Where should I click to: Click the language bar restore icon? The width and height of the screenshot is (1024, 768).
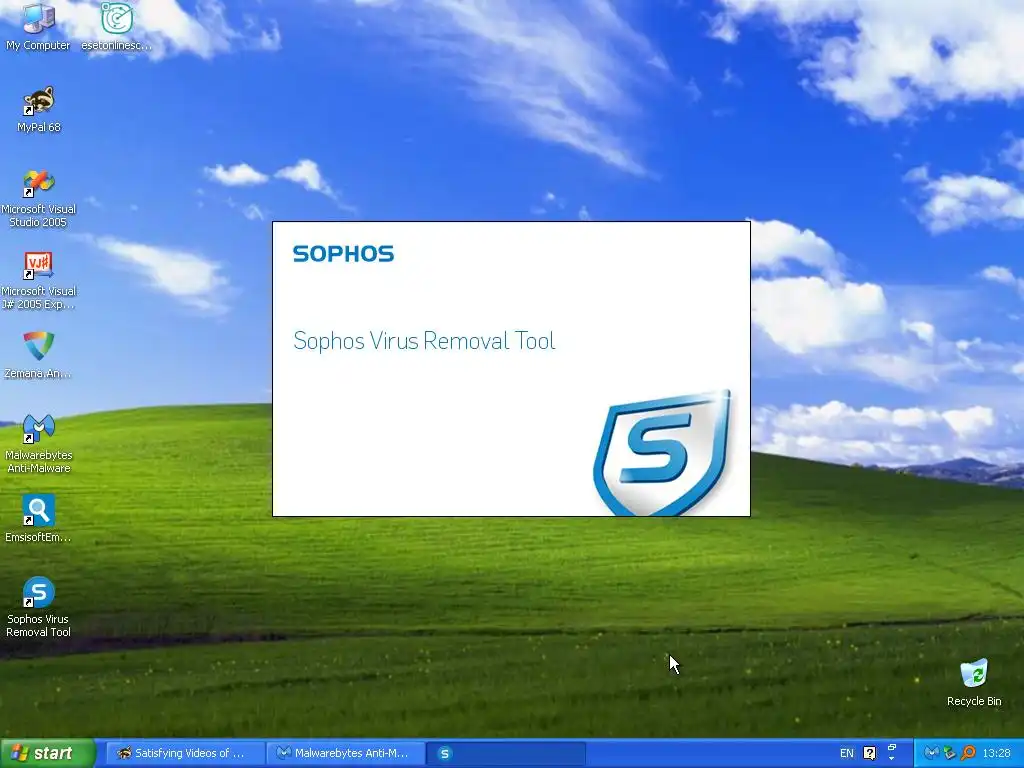point(892,746)
